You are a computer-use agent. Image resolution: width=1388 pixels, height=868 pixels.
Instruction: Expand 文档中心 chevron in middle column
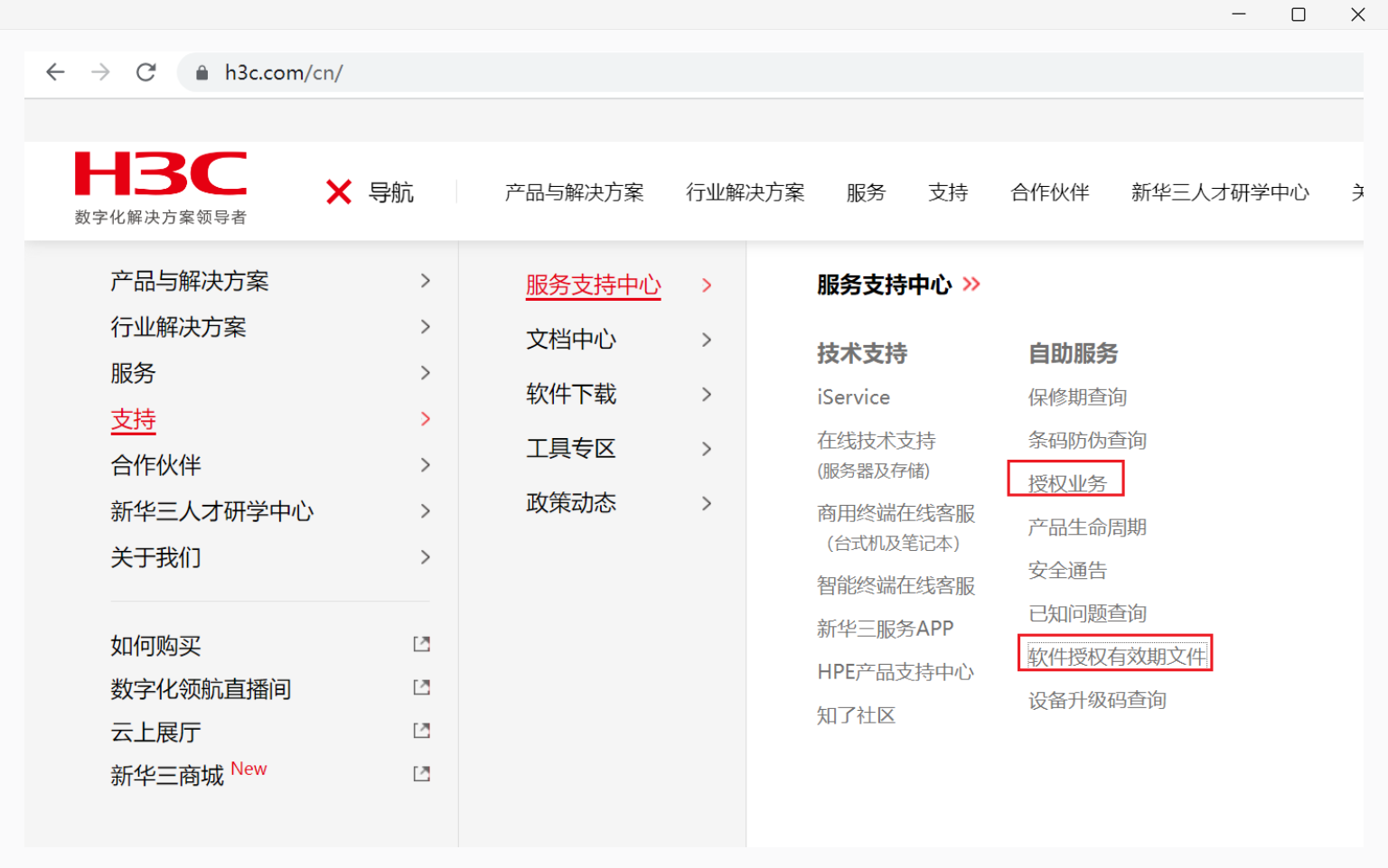pos(707,340)
